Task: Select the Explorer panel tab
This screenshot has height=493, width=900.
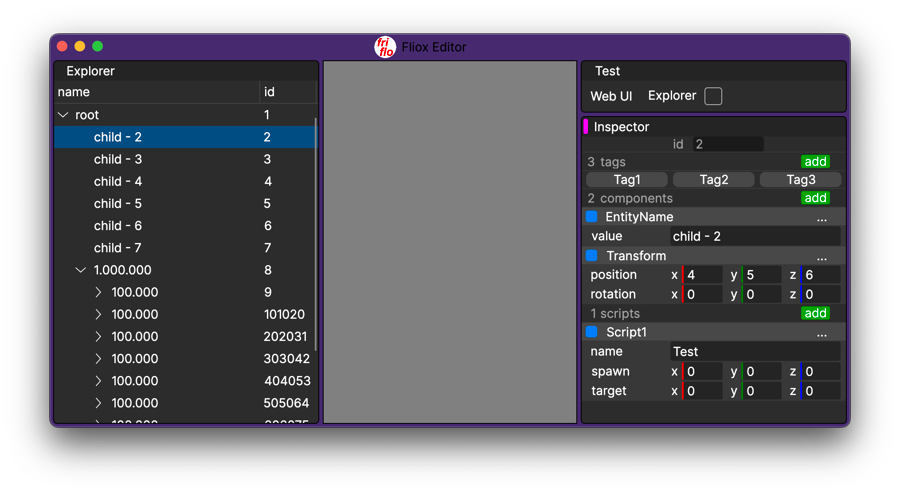Action: coord(90,71)
